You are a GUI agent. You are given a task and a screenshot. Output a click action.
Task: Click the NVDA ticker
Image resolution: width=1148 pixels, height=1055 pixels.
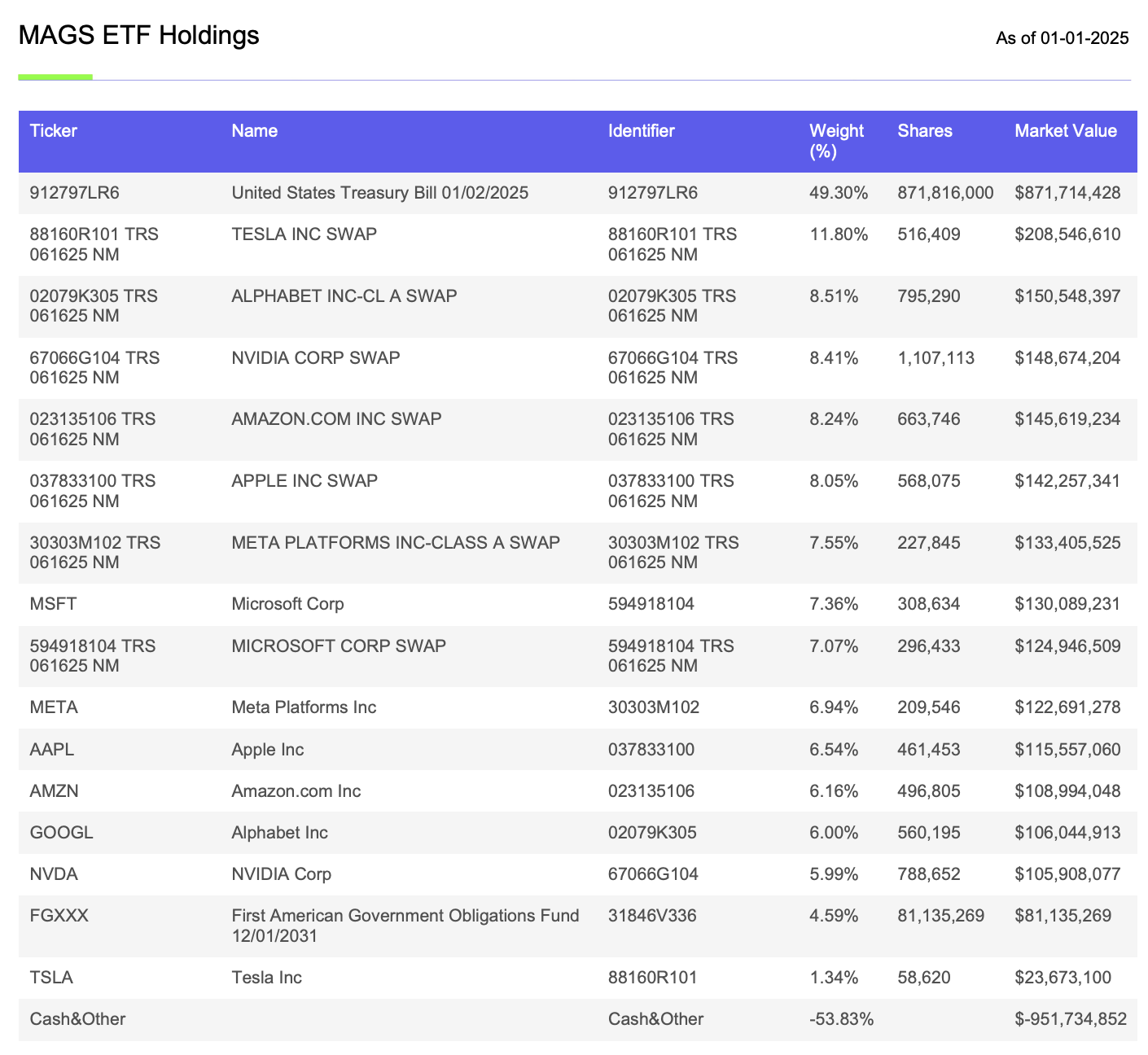tap(54, 874)
